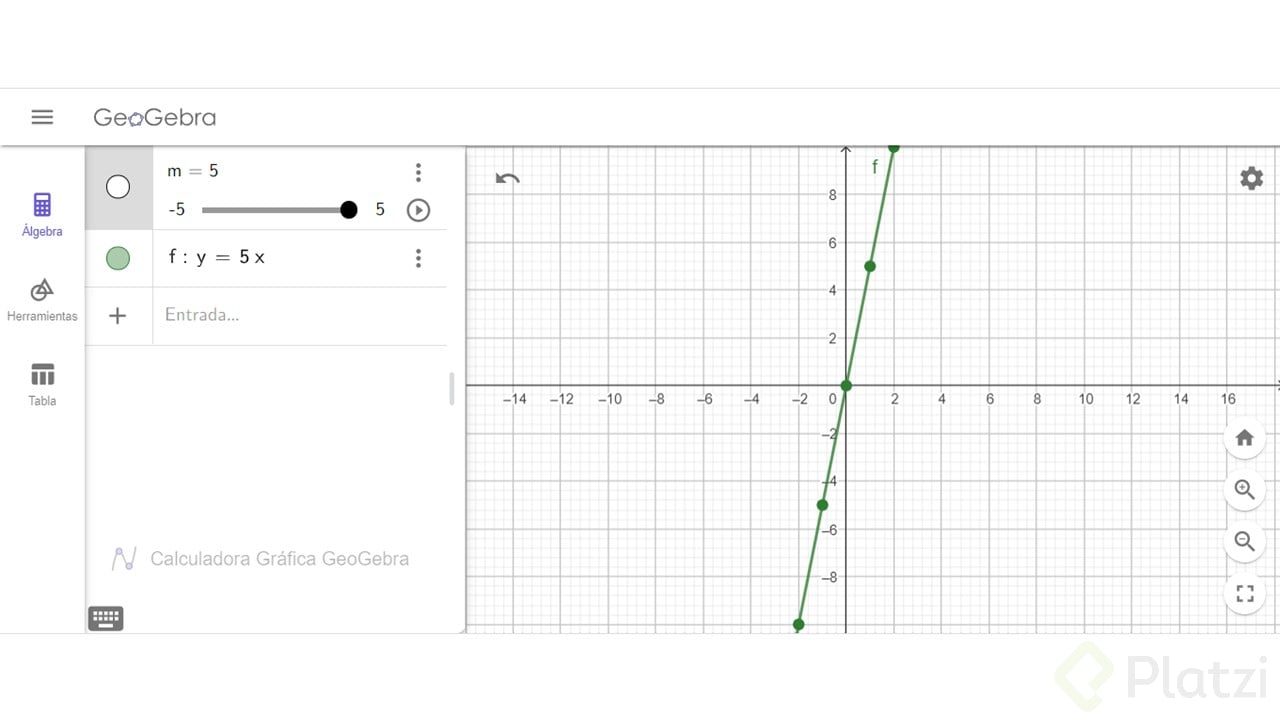Click the plus add-entry icon
The width and height of the screenshot is (1280, 720).
tap(118, 316)
